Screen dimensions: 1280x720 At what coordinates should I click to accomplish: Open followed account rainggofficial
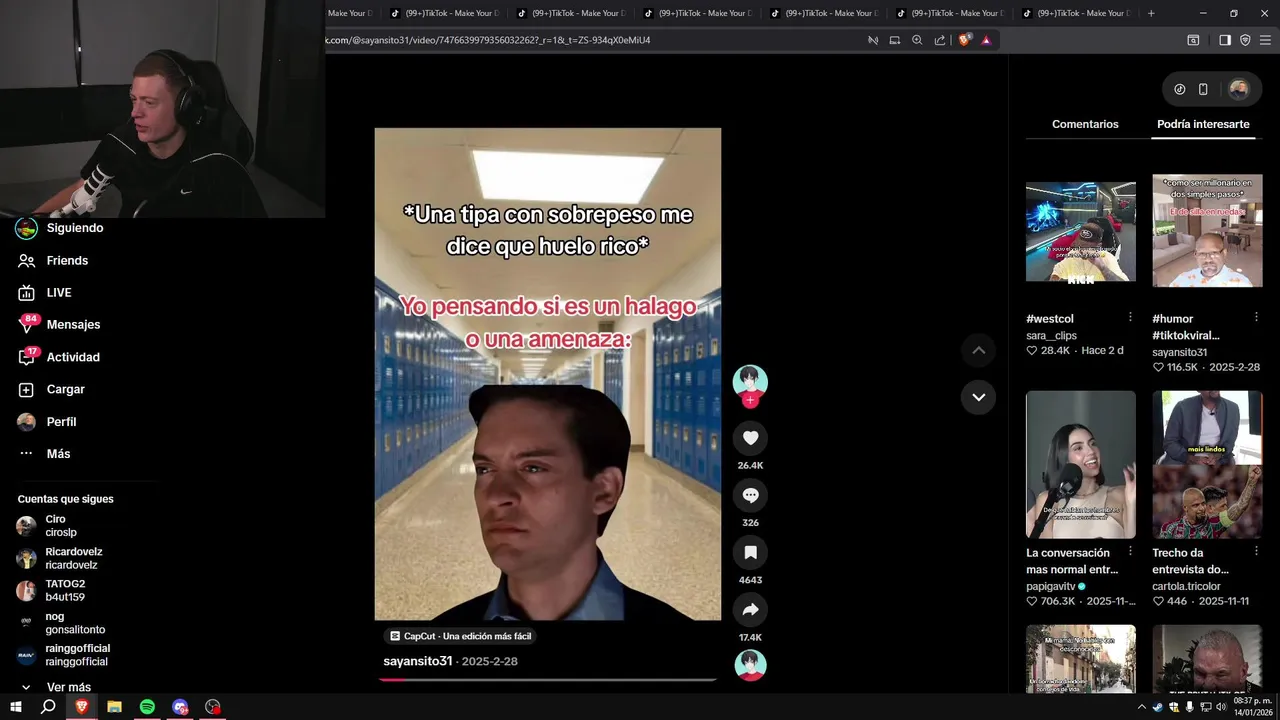coord(63,655)
